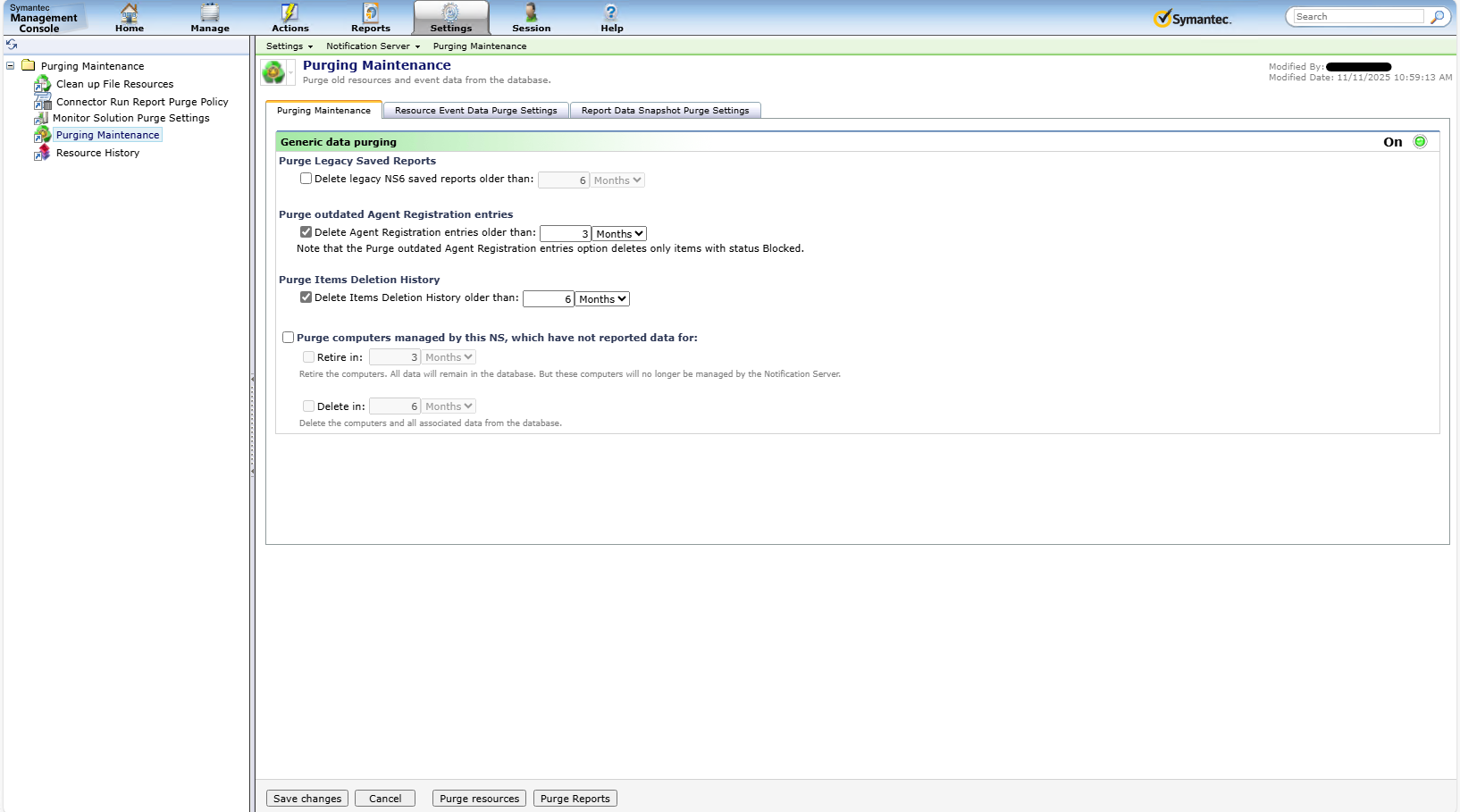Click the refresh arrows above the tree

[12, 43]
